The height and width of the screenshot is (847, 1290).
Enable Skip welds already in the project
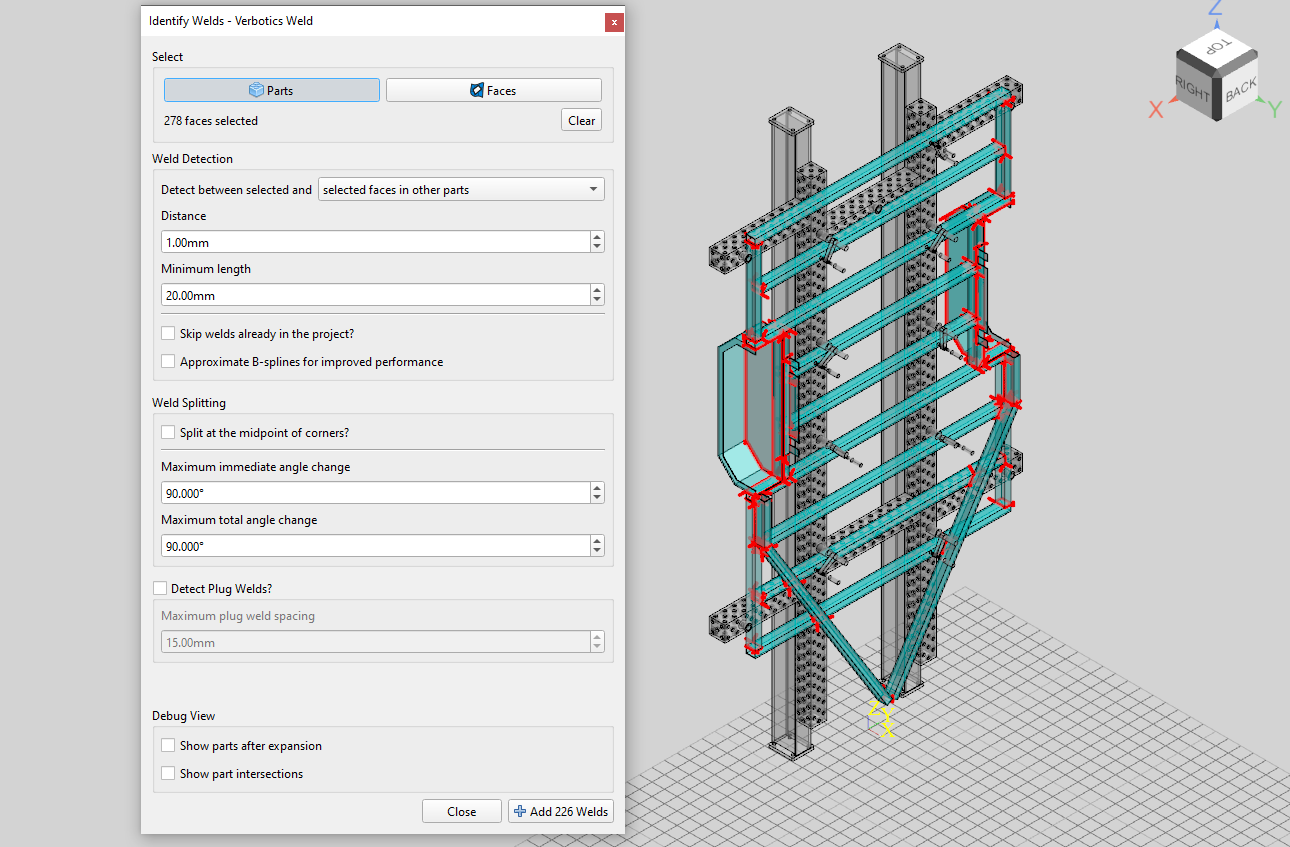[168, 333]
